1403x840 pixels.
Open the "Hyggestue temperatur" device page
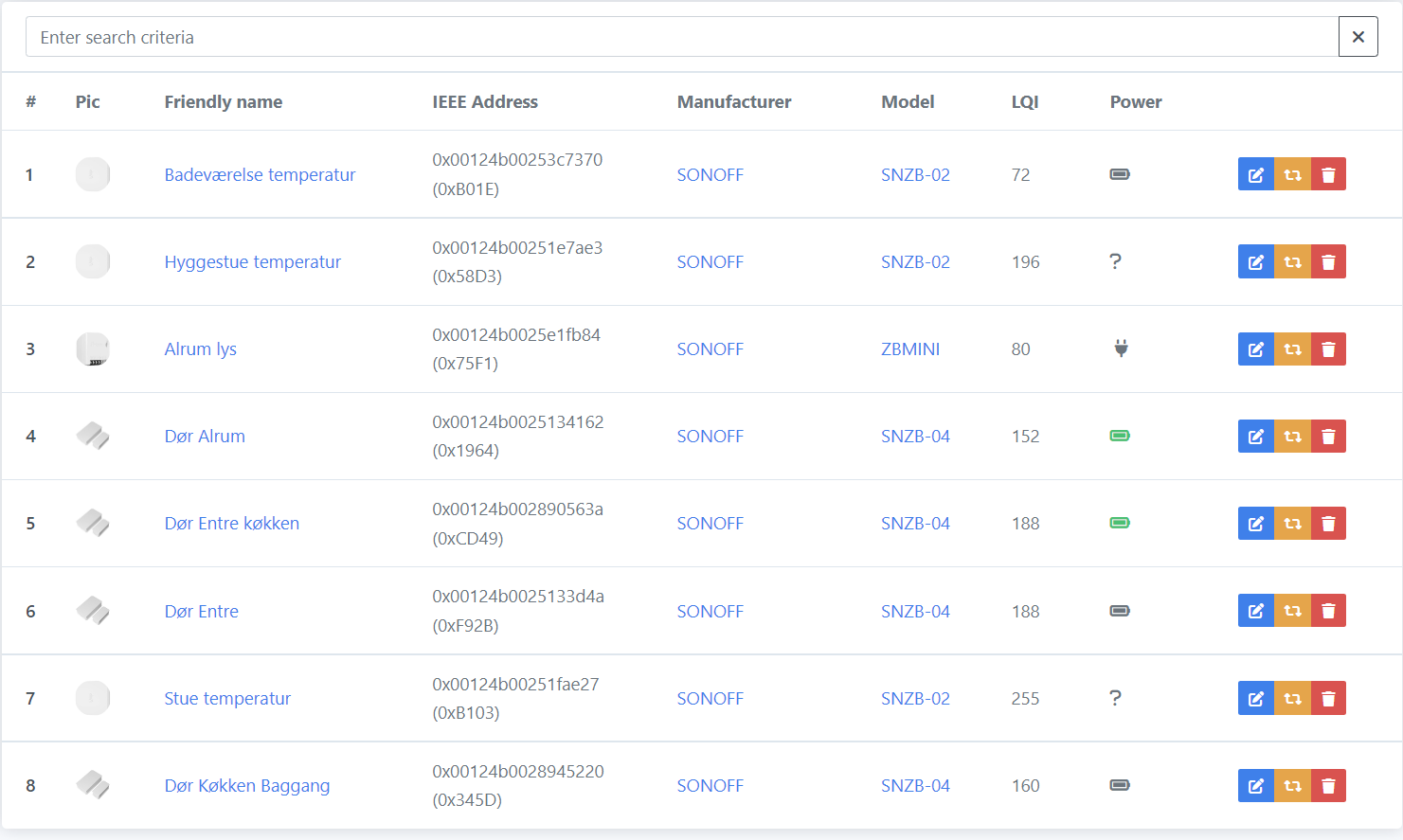pyautogui.click(x=253, y=261)
